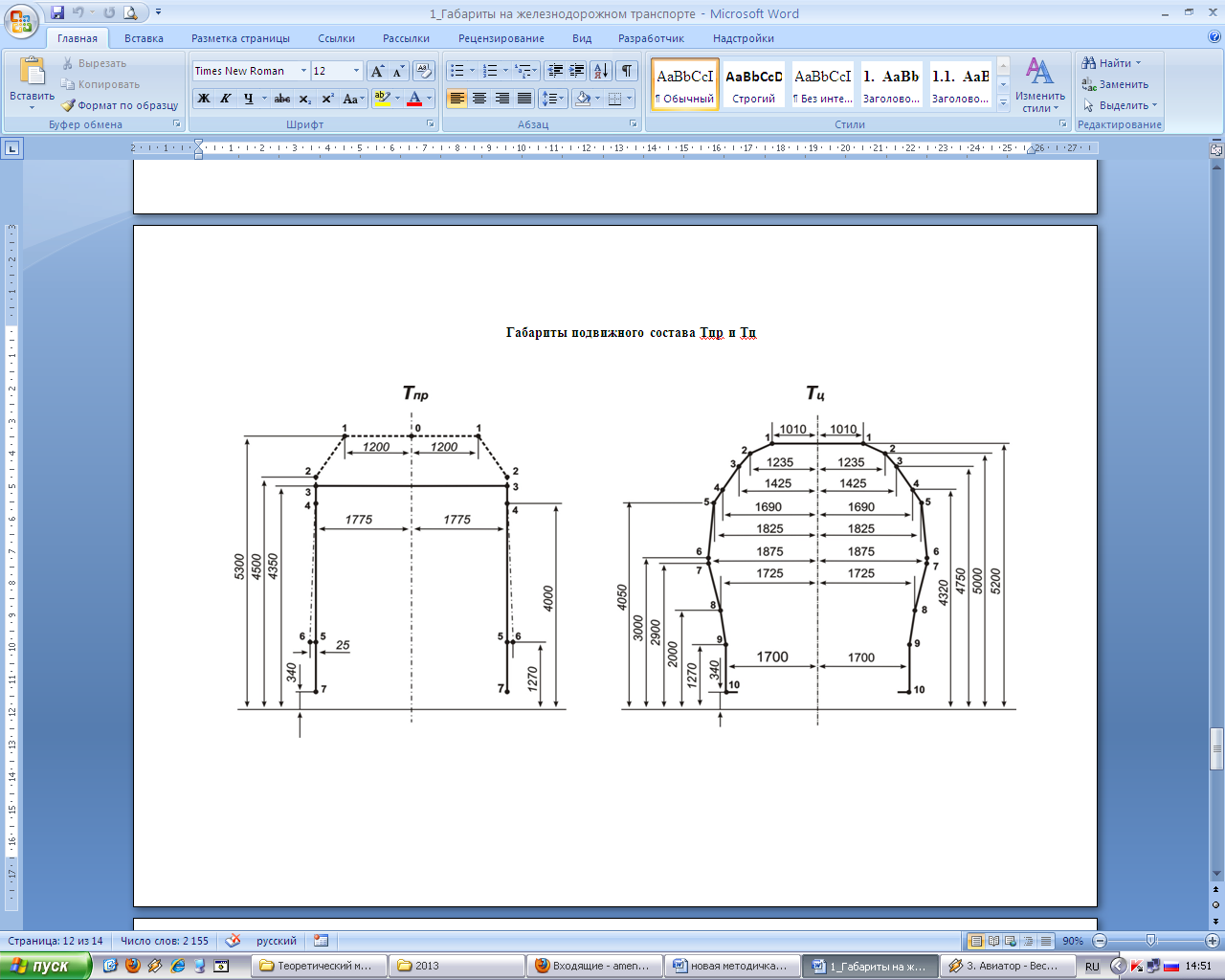1225x980 pixels.
Task: Open the Рецензирование ribbon tab
Action: point(501,38)
